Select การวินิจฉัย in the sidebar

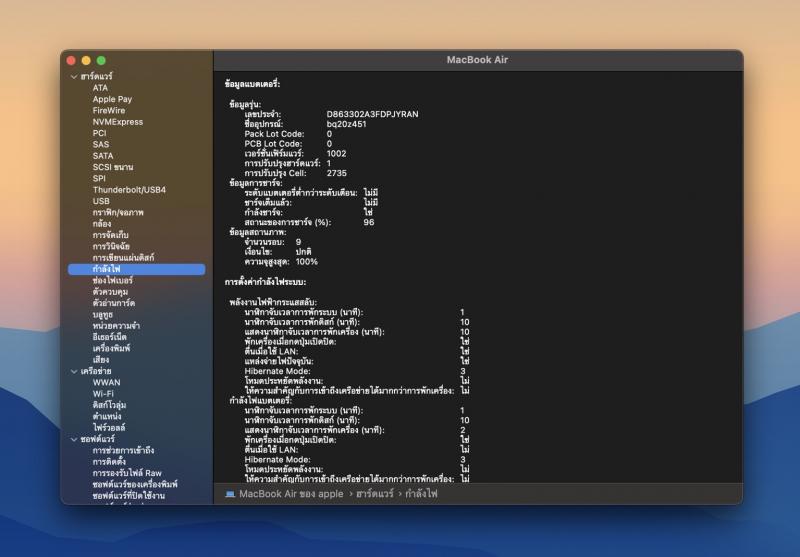pyautogui.click(x=111, y=246)
